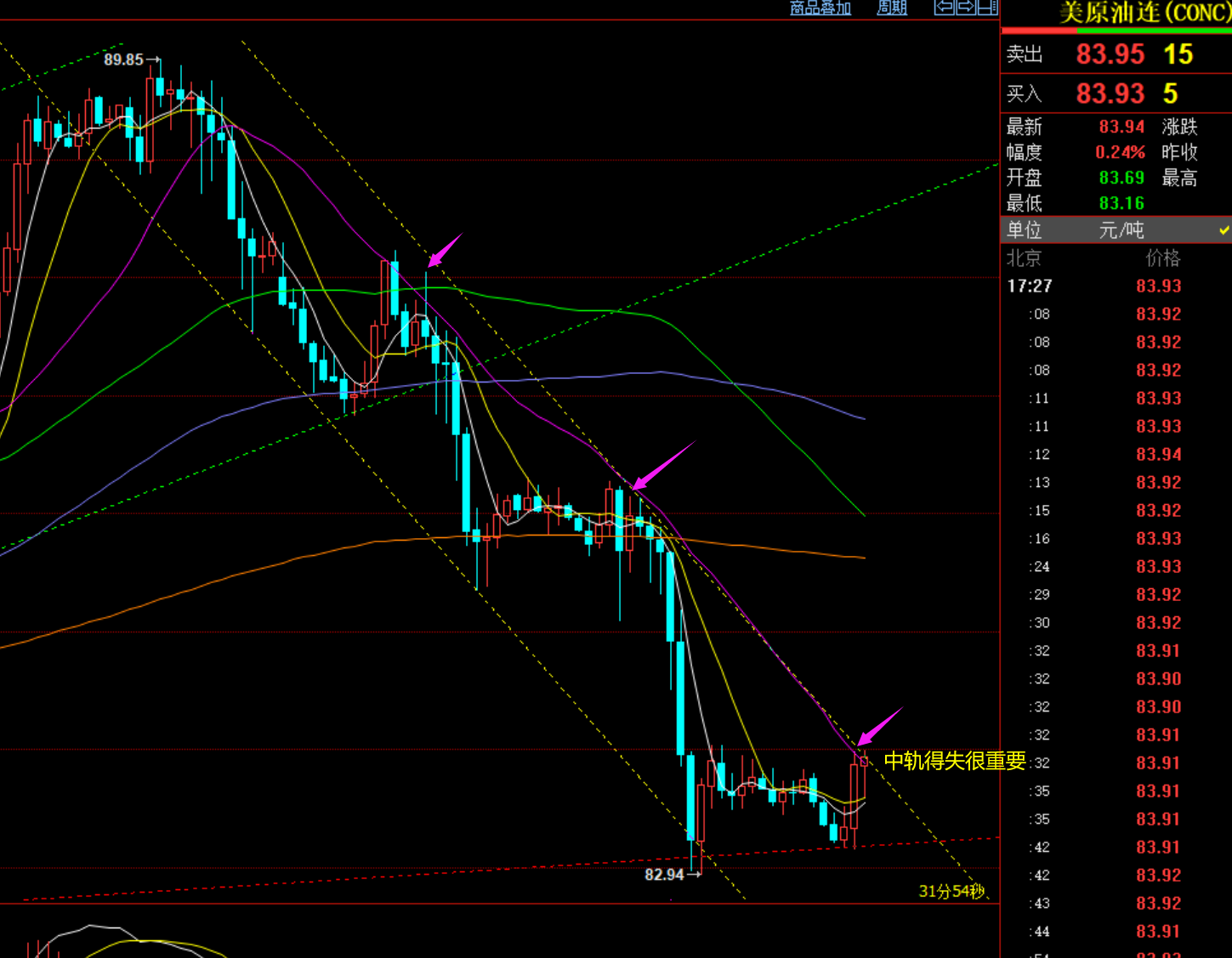Image resolution: width=1232 pixels, height=958 pixels.
Task: Click the red-green buy/sell ratio bar
Action: tap(1116, 31)
